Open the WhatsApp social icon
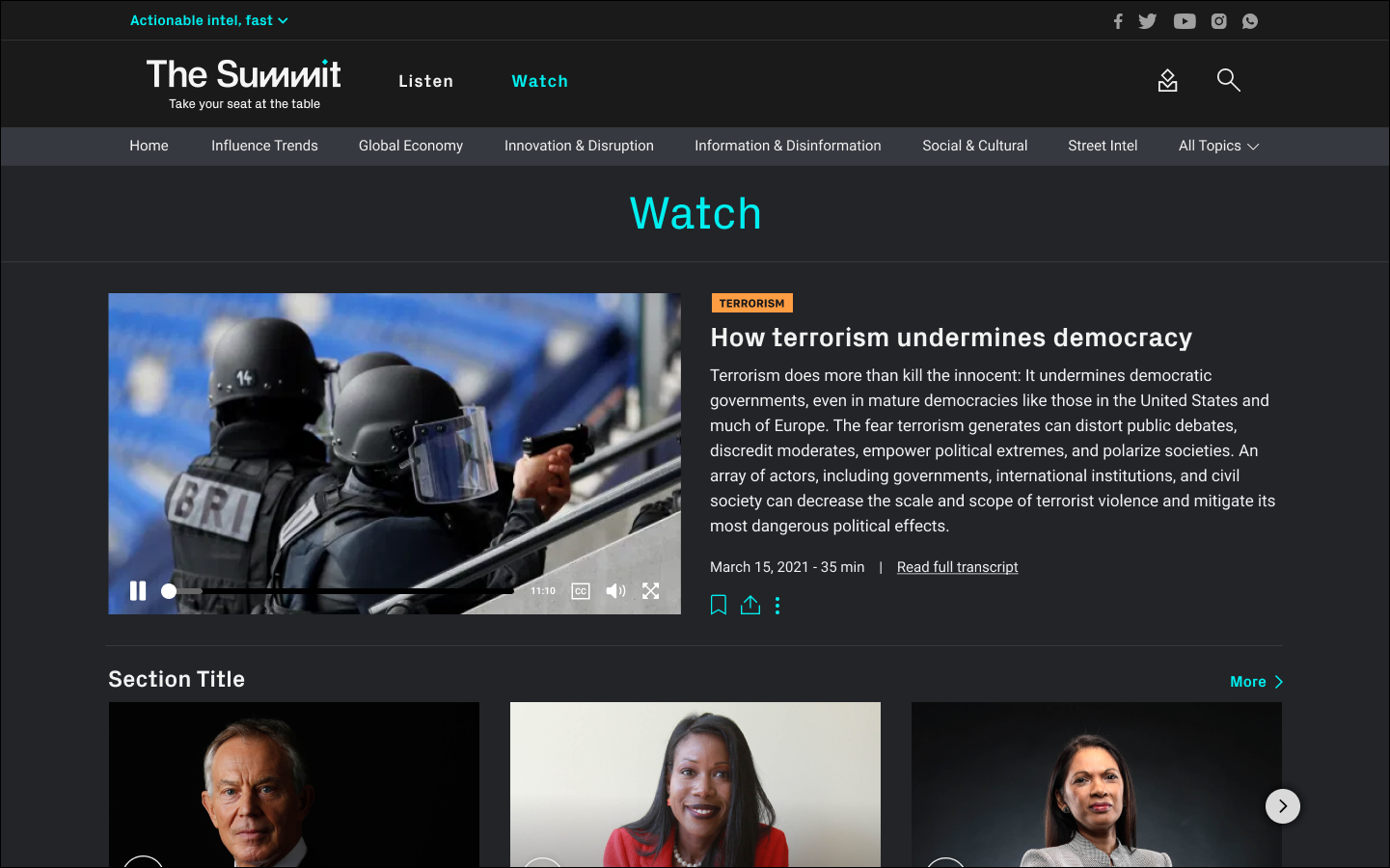 pyautogui.click(x=1250, y=21)
